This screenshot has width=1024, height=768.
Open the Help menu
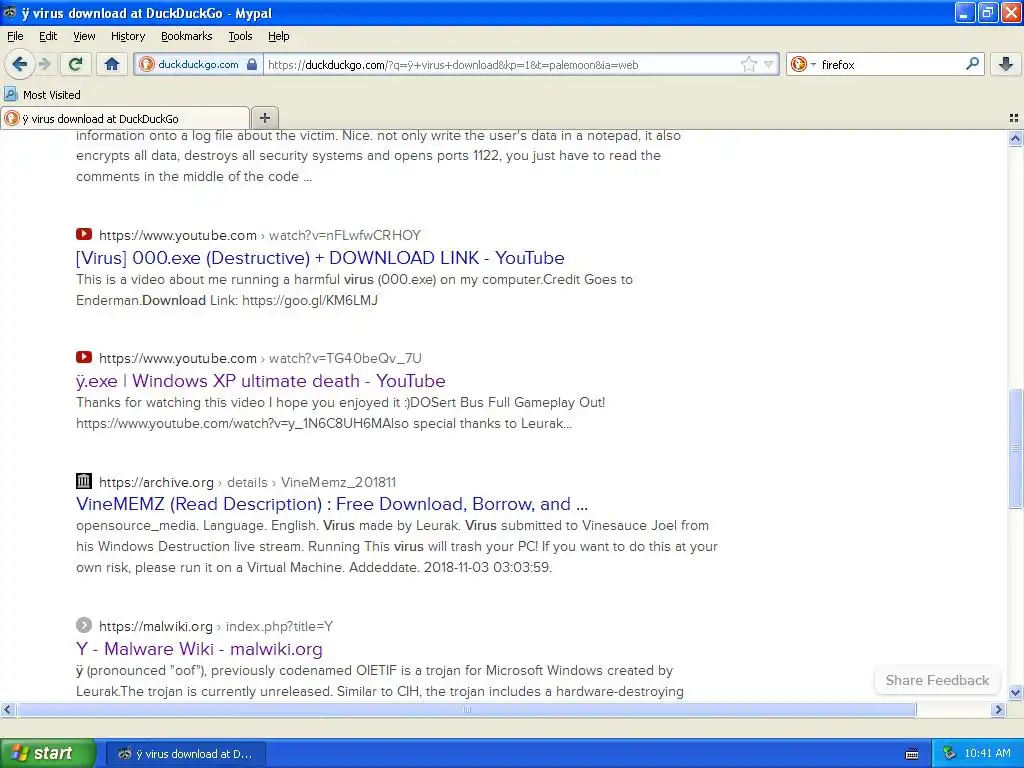(x=278, y=36)
